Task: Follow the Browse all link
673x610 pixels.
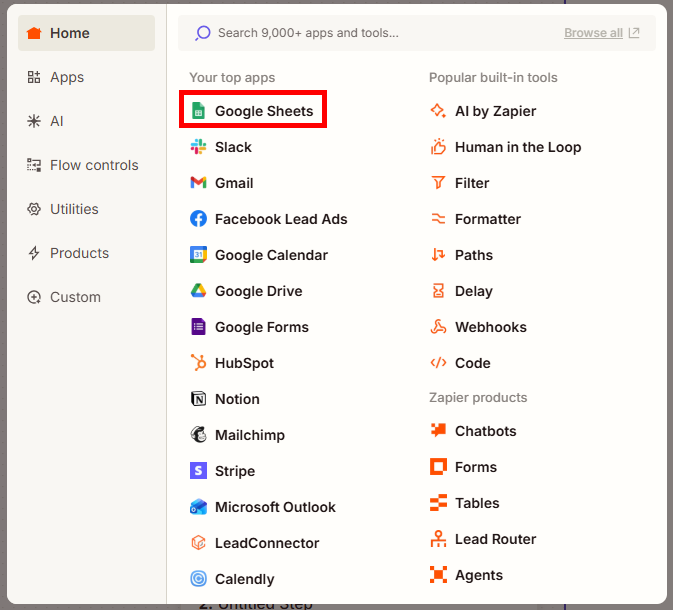Action: tap(593, 33)
